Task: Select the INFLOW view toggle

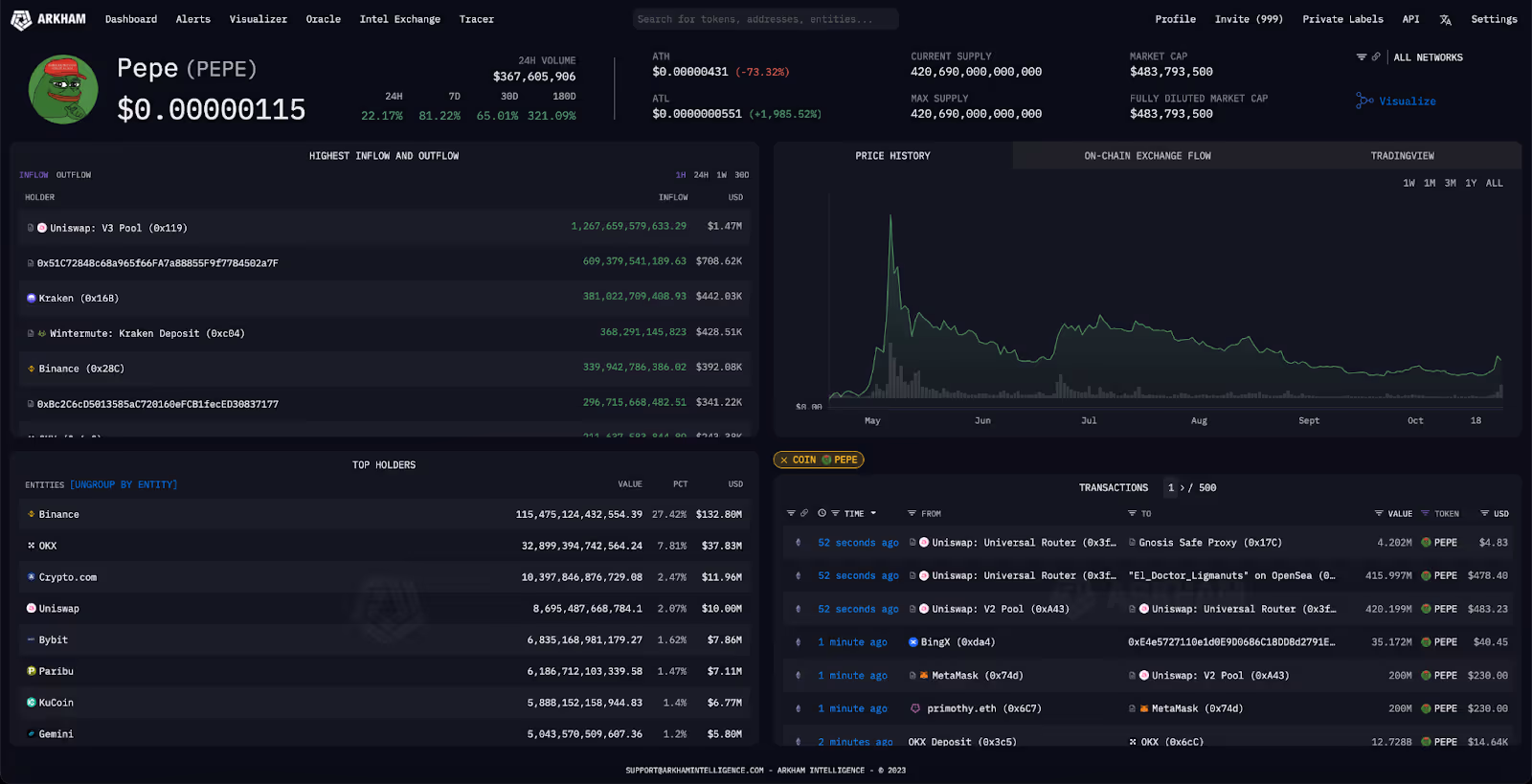Action: click(x=34, y=175)
